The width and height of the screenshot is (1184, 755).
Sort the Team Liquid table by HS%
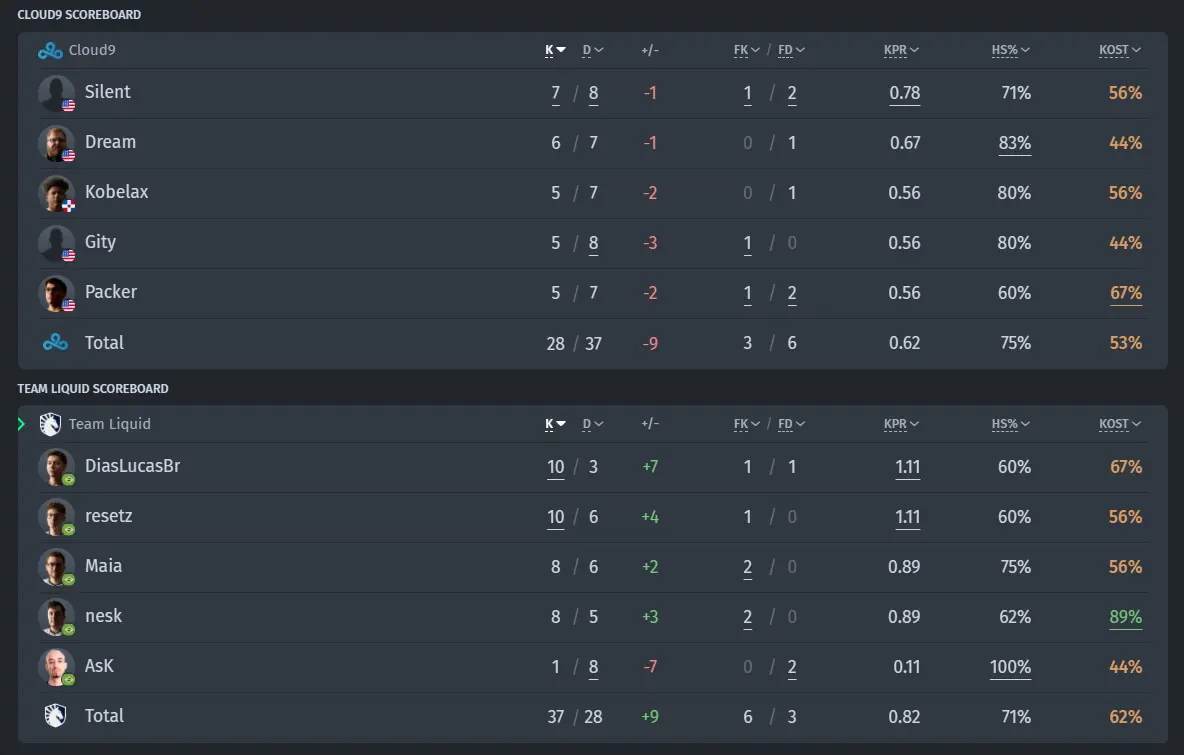pyautogui.click(x=1010, y=424)
